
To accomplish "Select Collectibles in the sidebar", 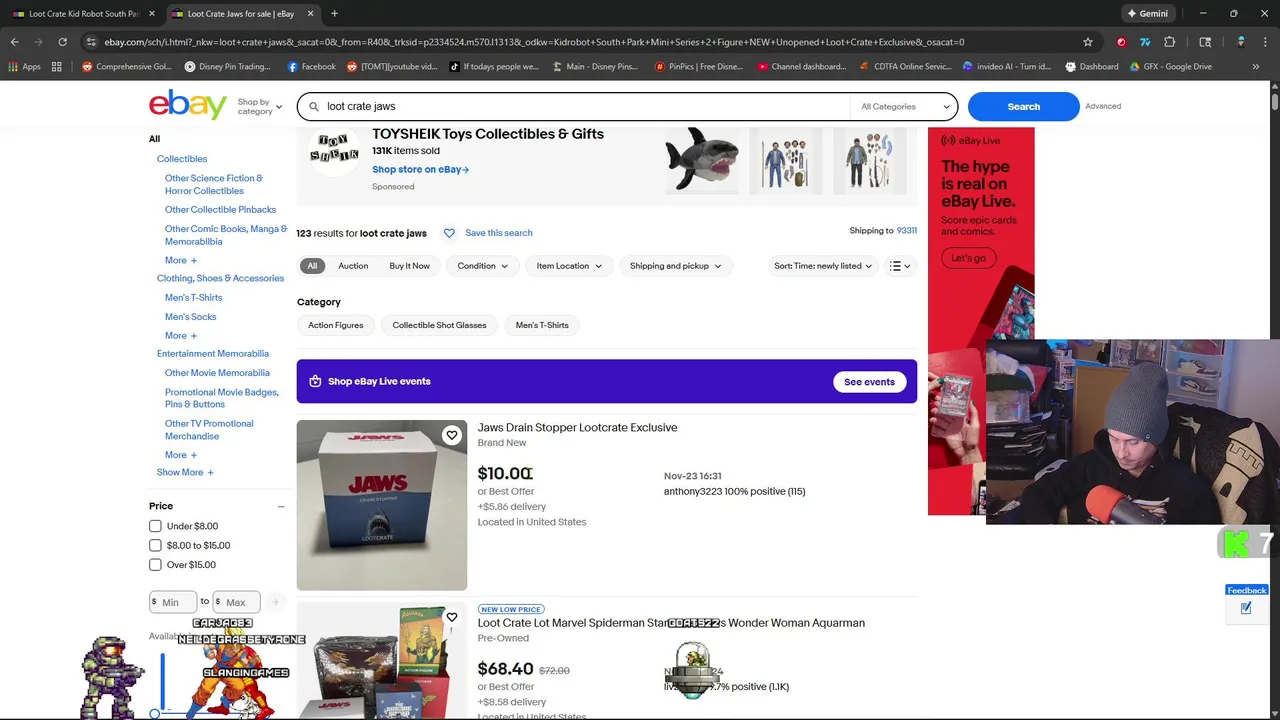I will 182,158.
